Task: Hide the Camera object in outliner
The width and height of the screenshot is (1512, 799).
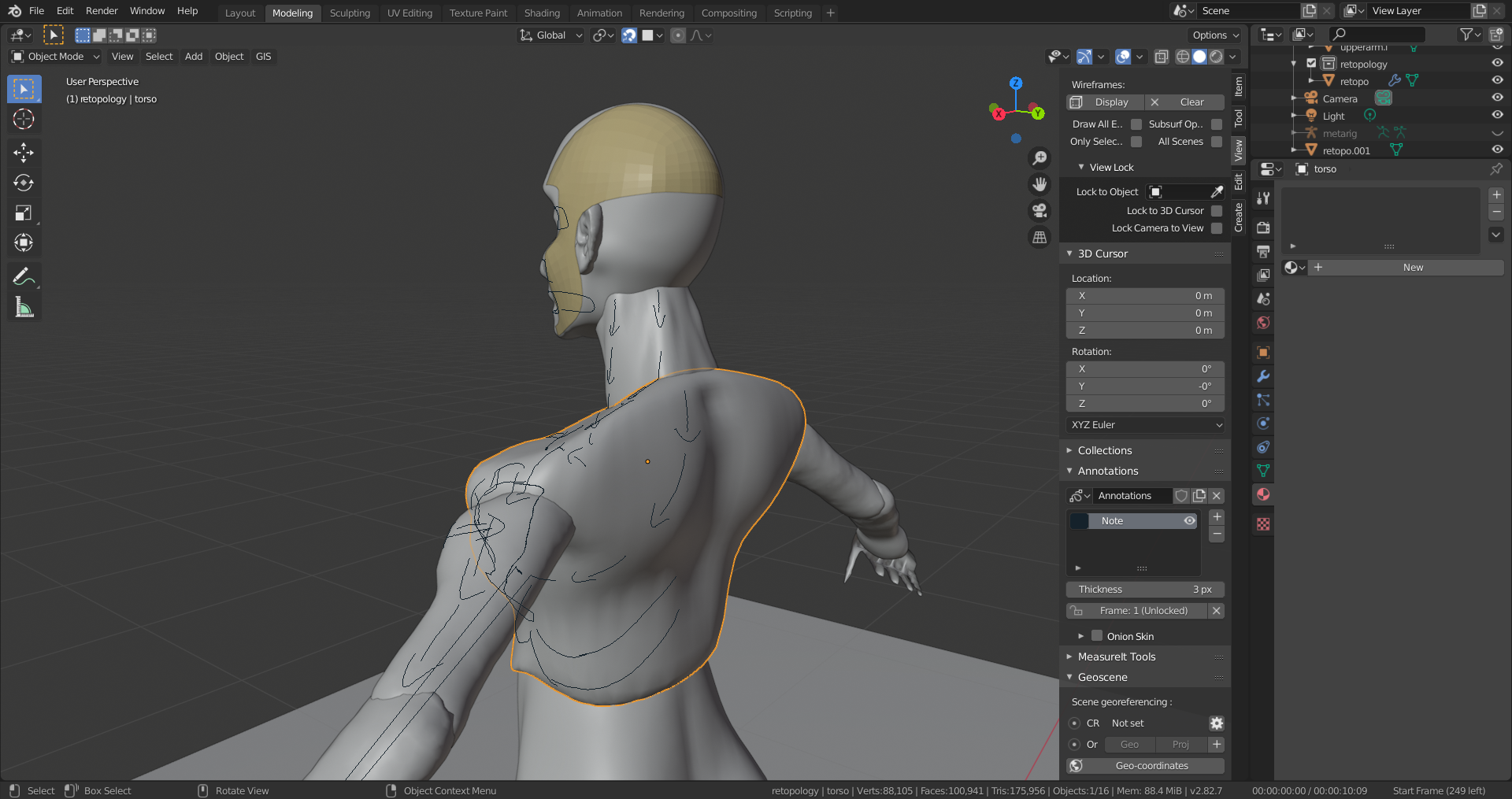Action: pyautogui.click(x=1497, y=98)
